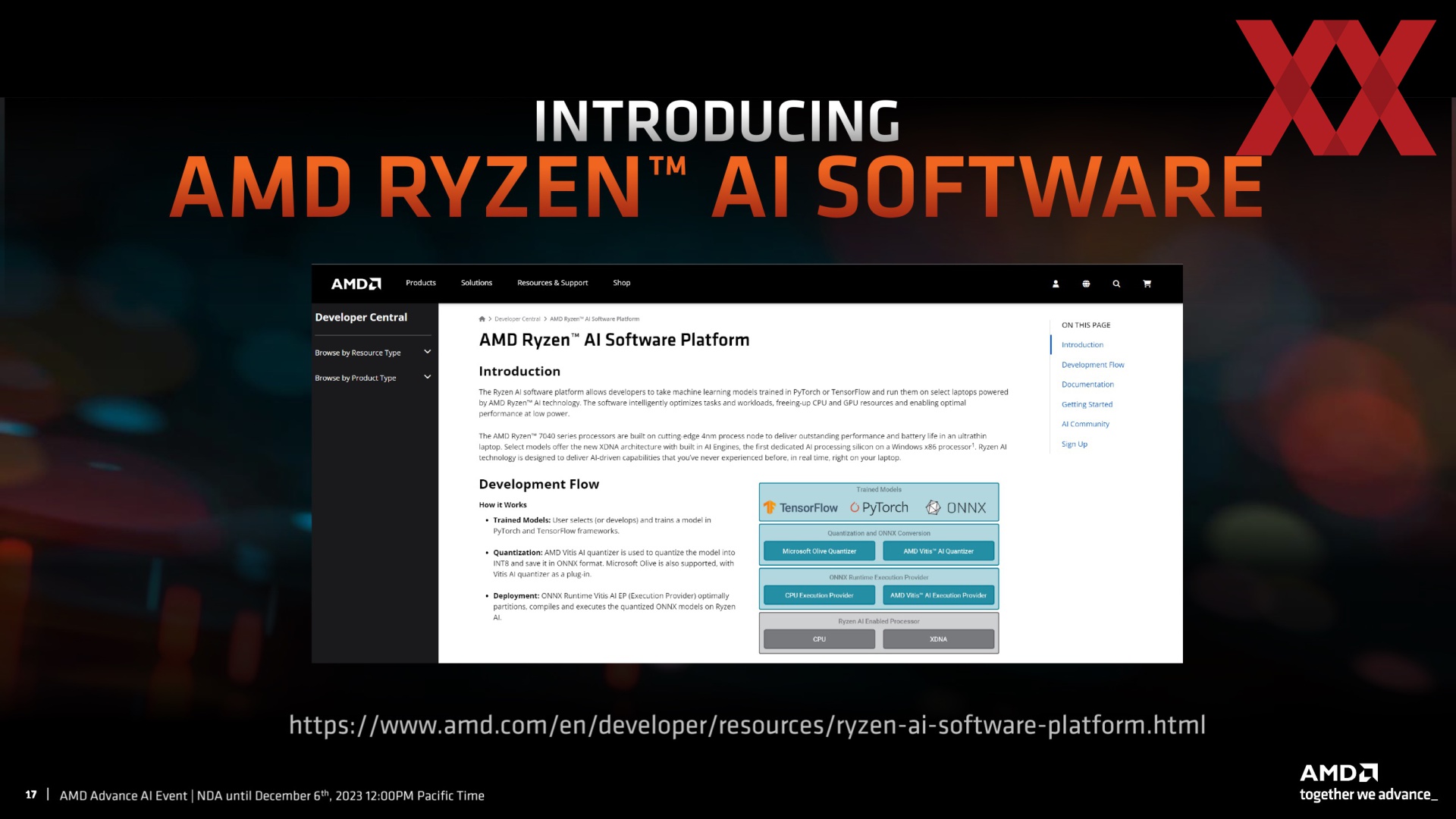Image resolution: width=1456 pixels, height=819 pixels.
Task: Click the 'Deployment:' bullet text
Action: (x=516, y=596)
